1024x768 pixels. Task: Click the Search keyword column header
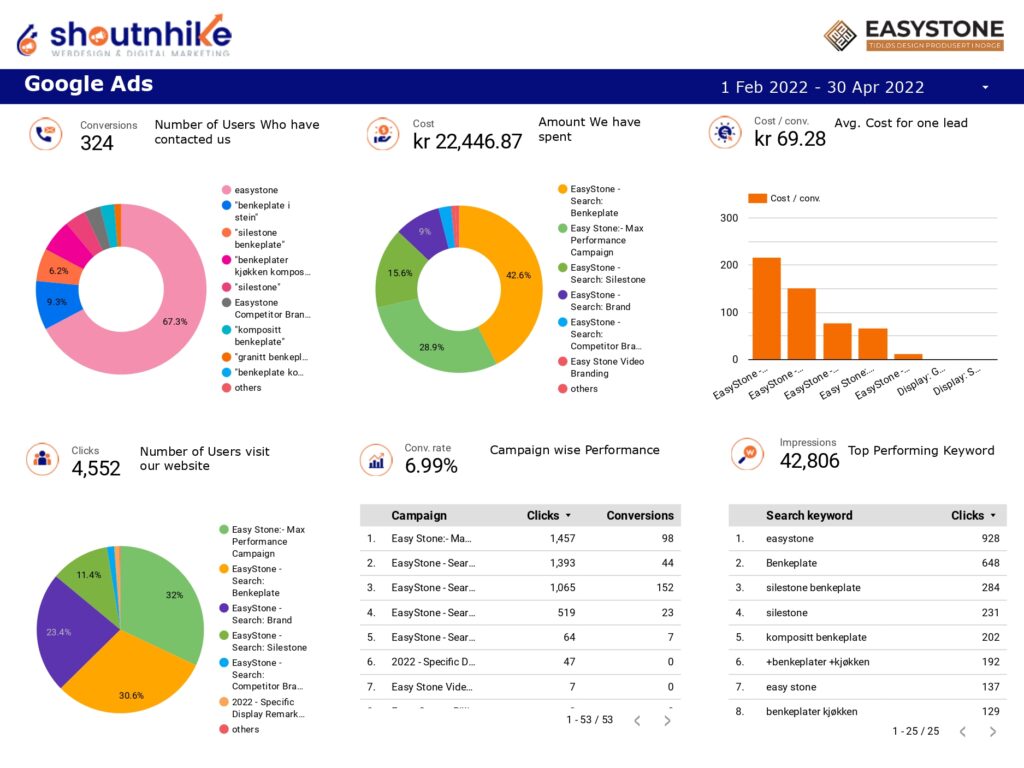pyautogui.click(x=809, y=516)
